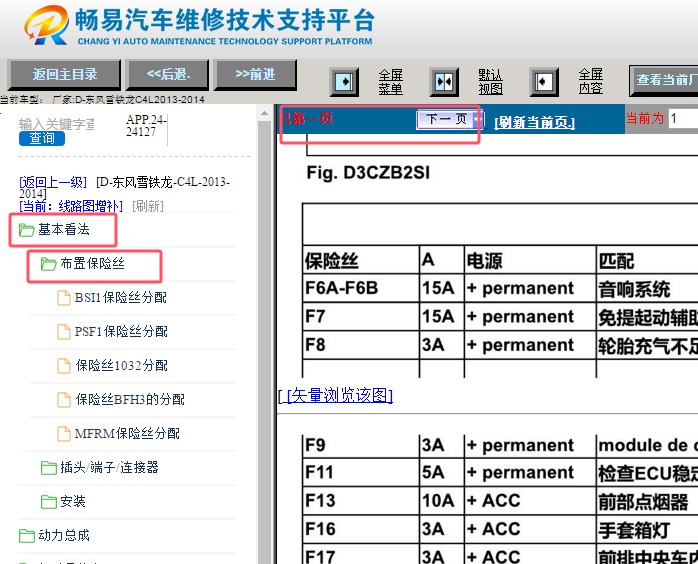Collapse the 布置保险丝 folder icon

click(49, 264)
